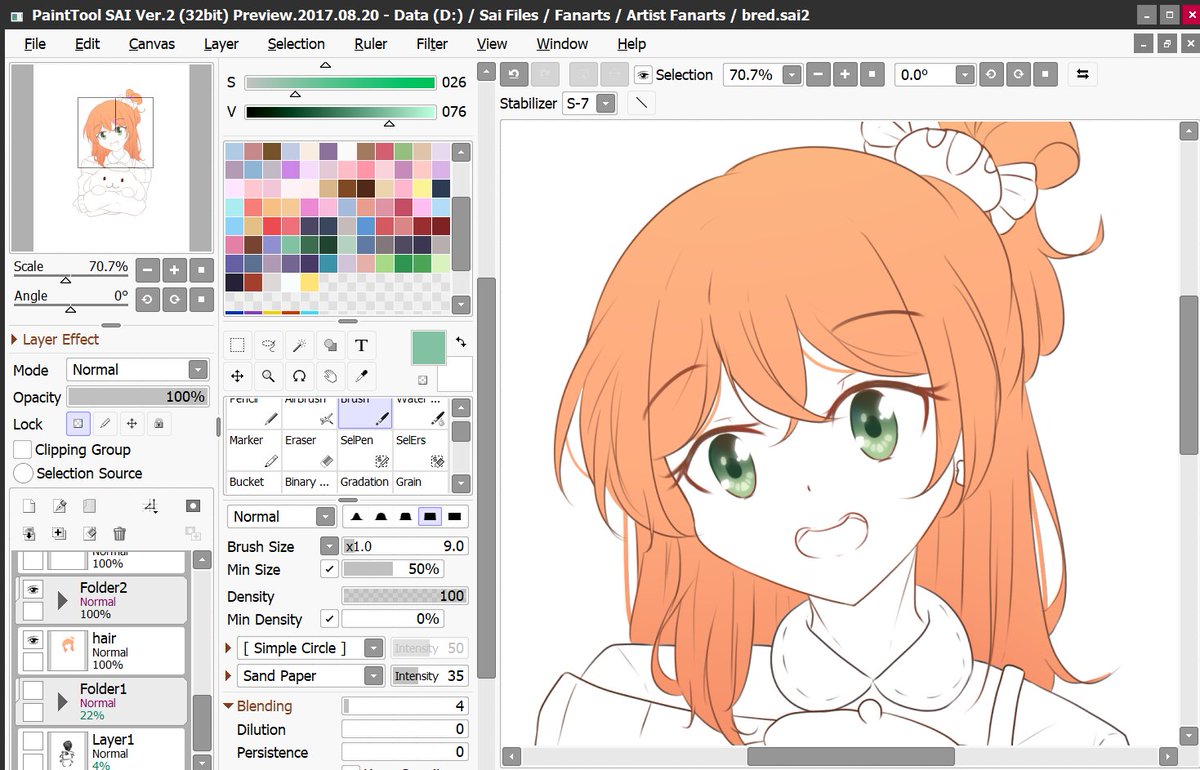The width and height of the screenshot is (1200, 770).
Task: Choose the SelErs tool
Action: (420, 451)
